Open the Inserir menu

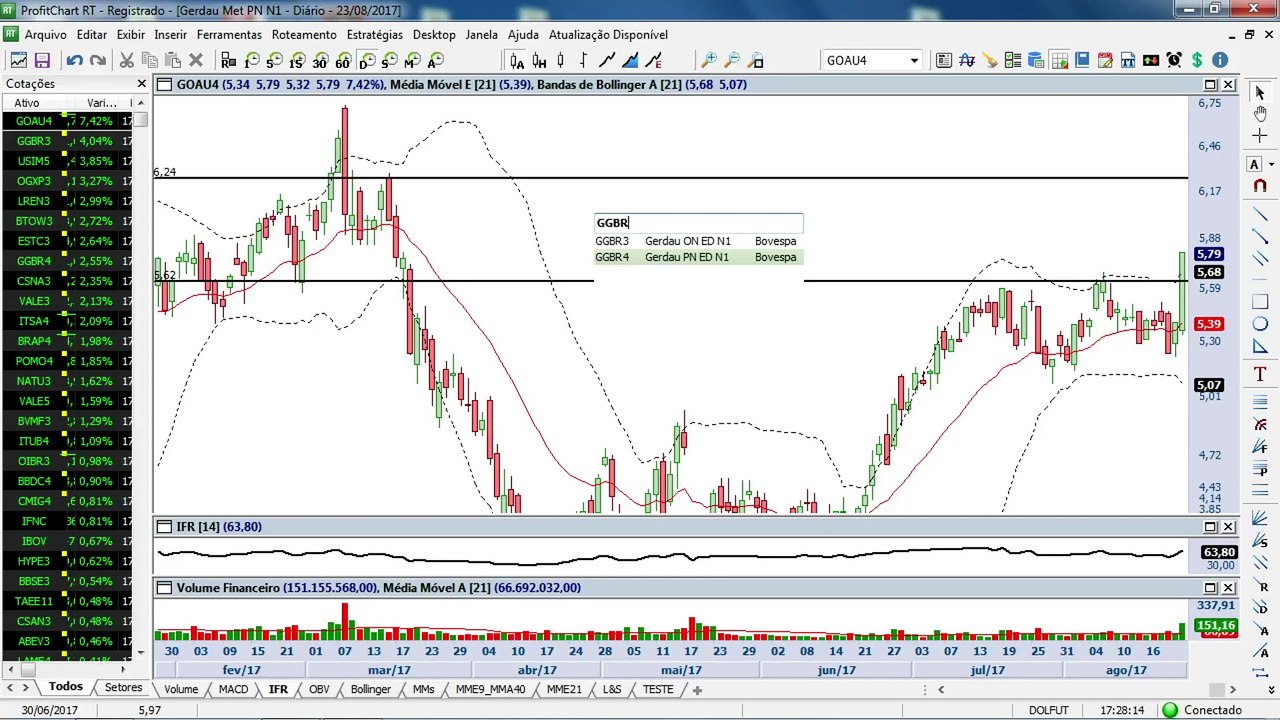coord(170,34)
